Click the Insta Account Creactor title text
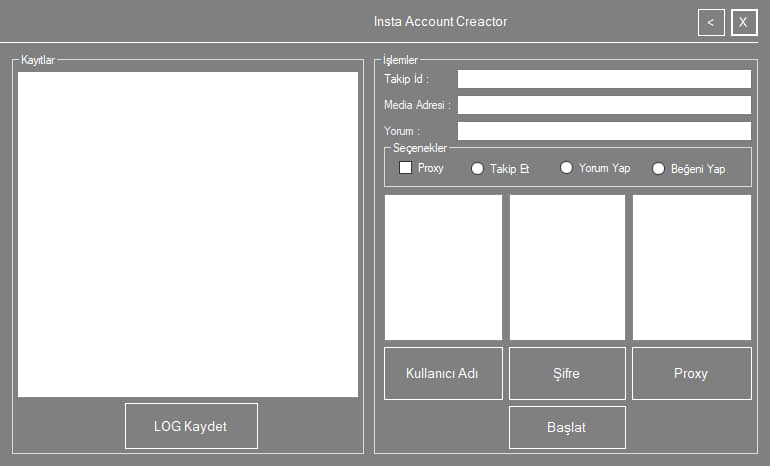 coord(440,22)
